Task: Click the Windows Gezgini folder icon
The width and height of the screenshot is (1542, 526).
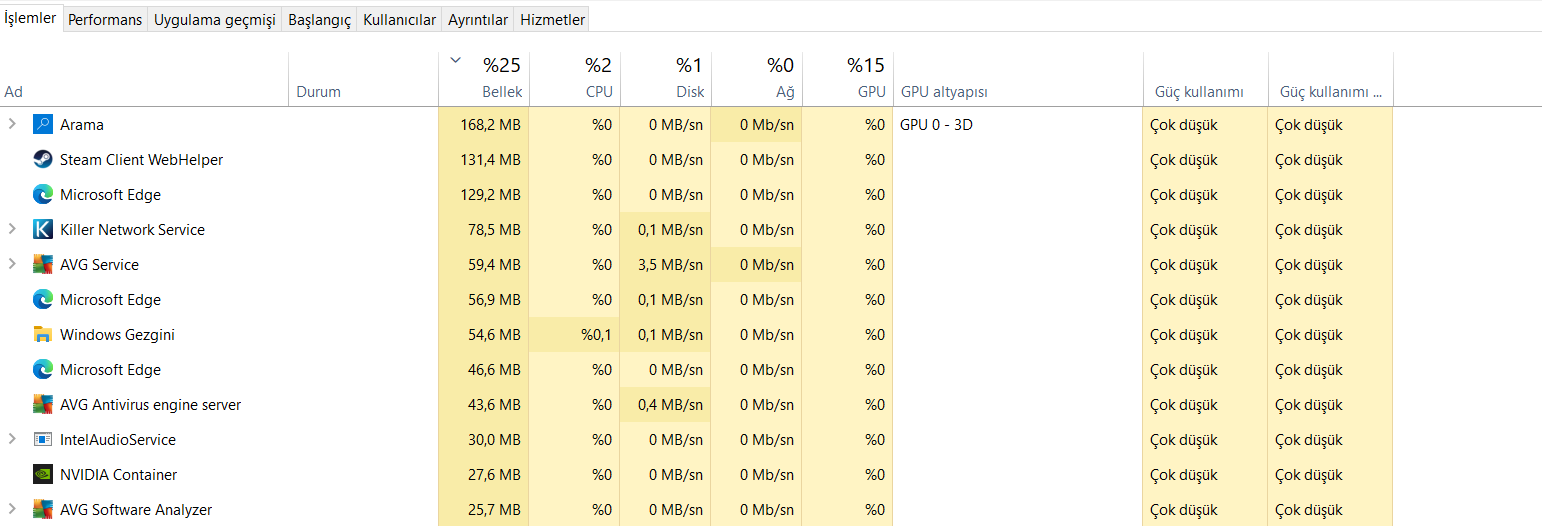Action: tap(42, 335)
